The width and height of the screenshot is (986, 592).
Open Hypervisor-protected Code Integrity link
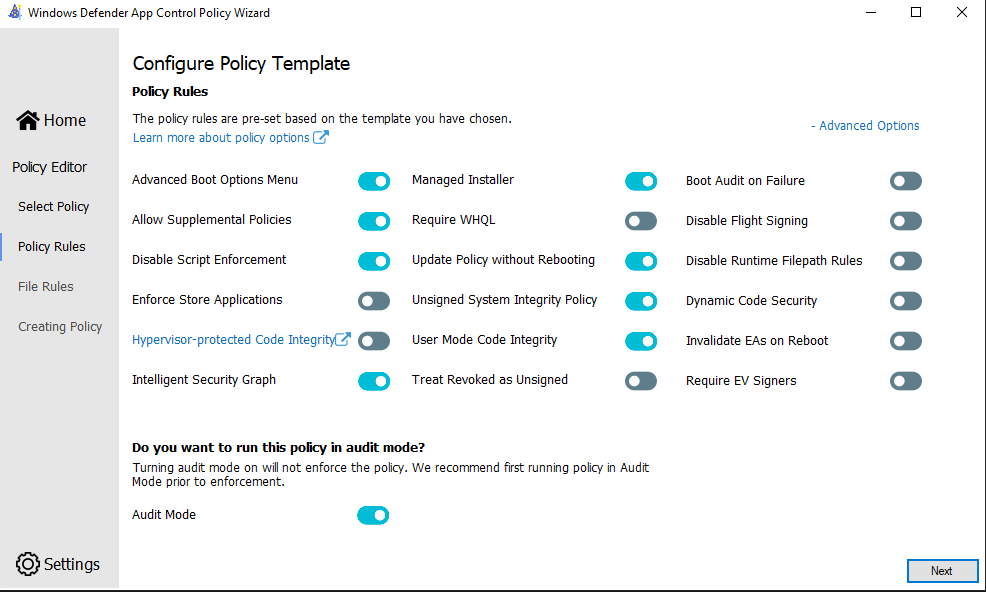pyautogui.click(x=233, y=340)
